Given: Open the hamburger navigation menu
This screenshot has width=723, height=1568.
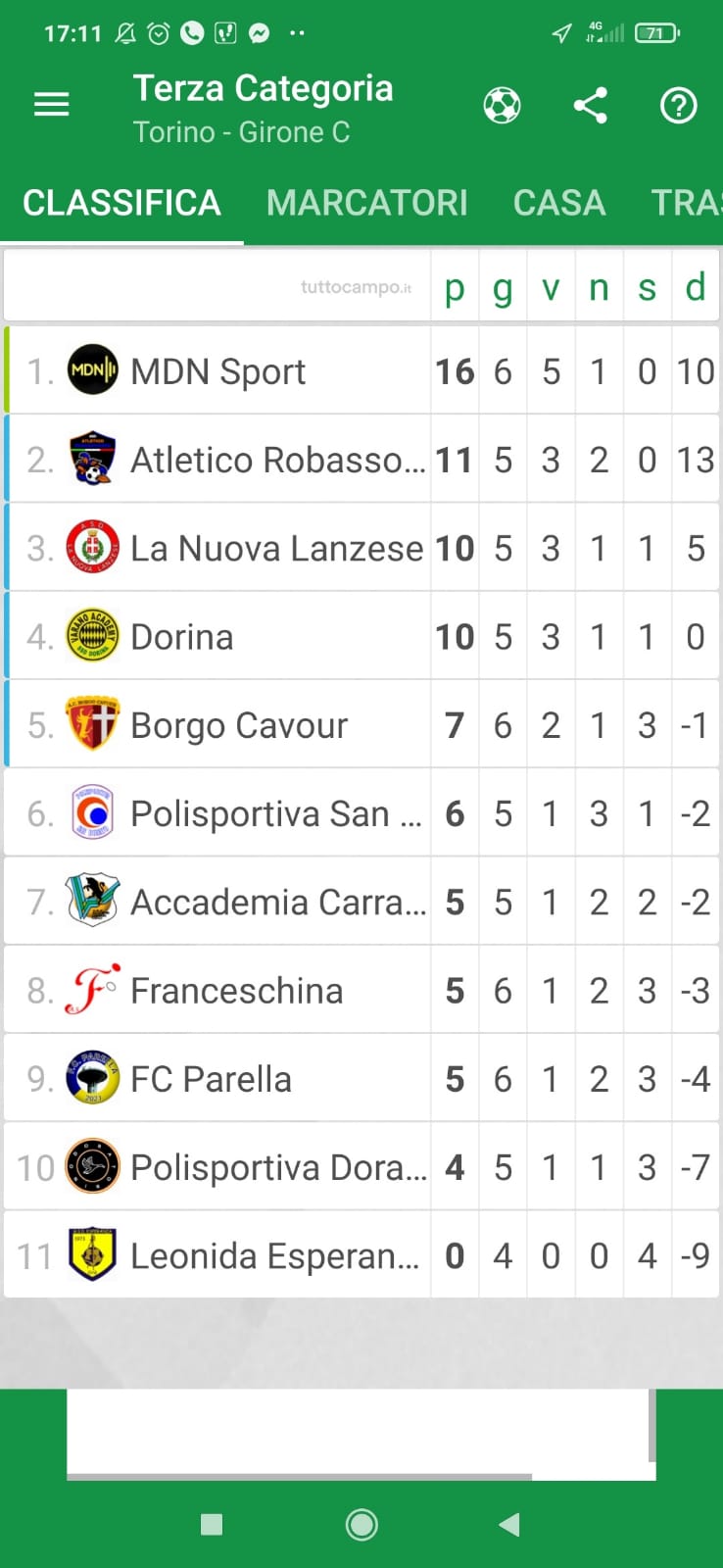Looking at the screenshot, I should pyautogui.click(x=52, y=105).
